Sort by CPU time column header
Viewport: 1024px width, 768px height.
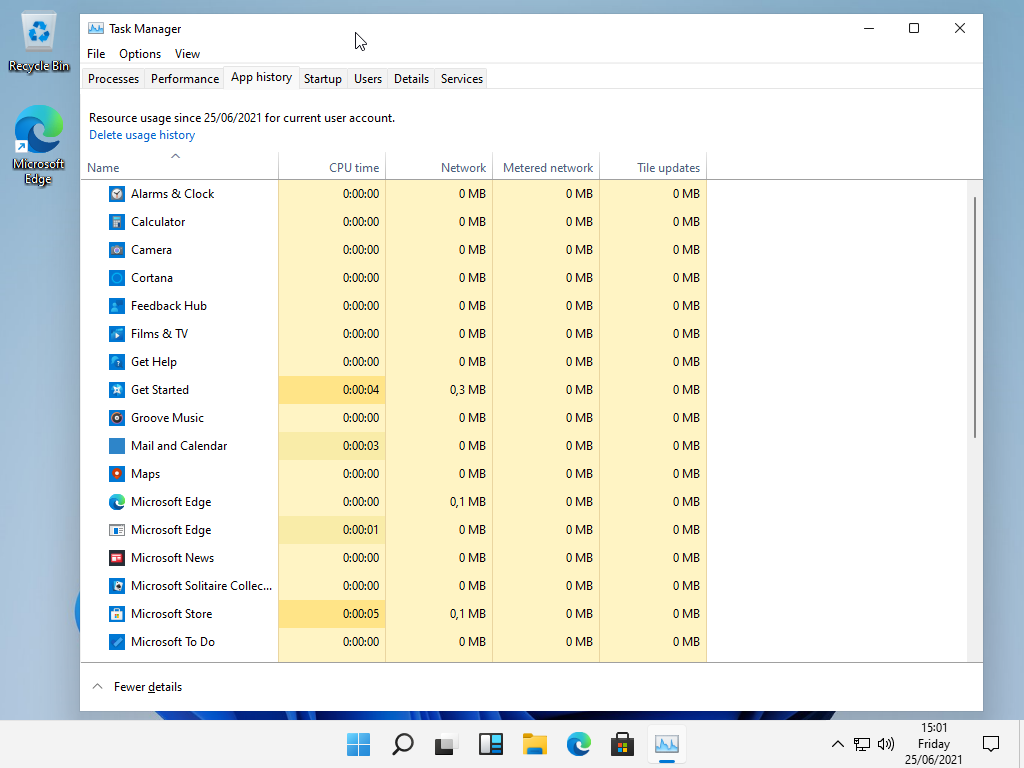coord(353,168)
